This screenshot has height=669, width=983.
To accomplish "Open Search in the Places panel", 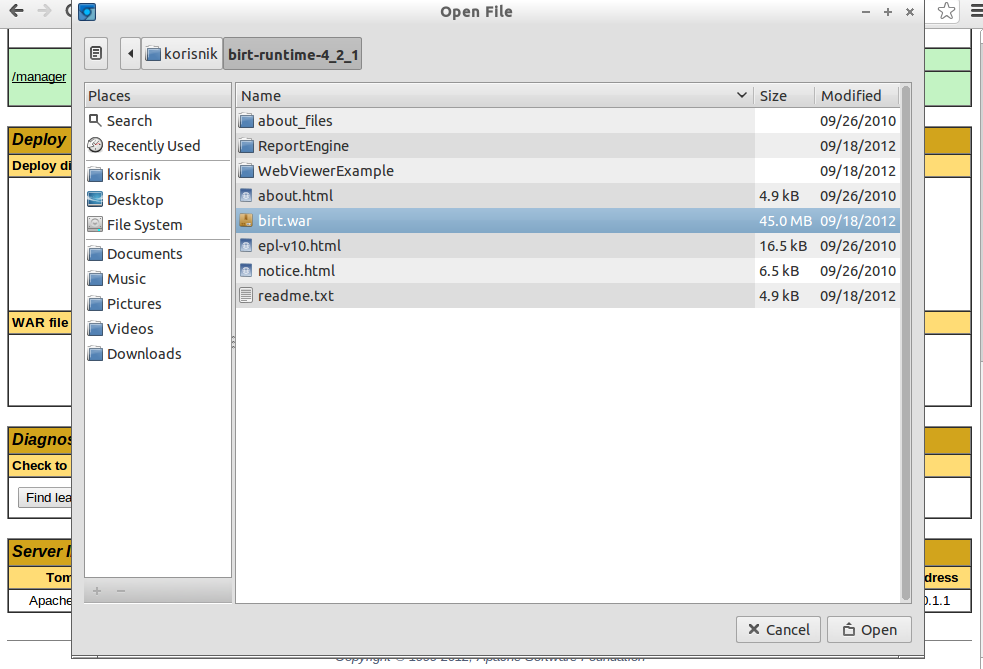I will pos(158,120).
